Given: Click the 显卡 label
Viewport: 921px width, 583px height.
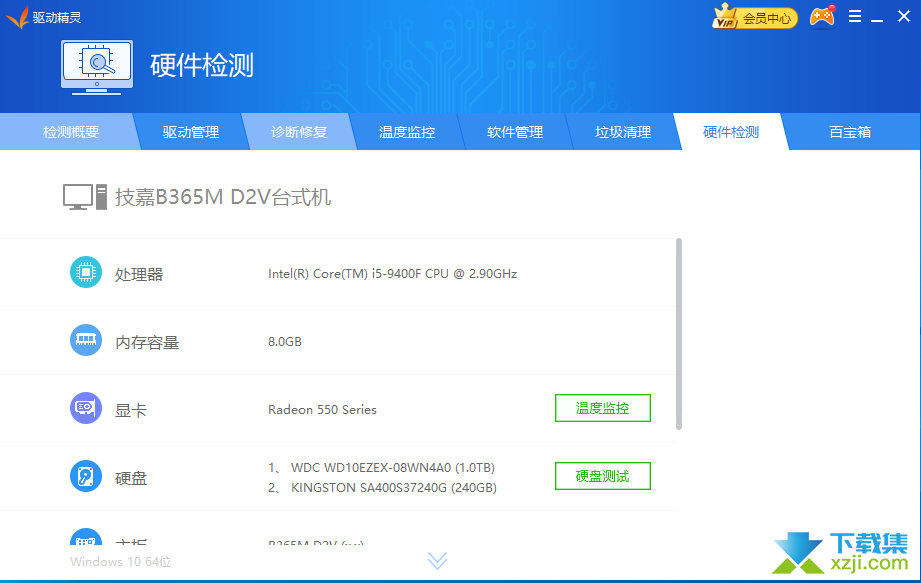Looking at the screenshot, I should pyautogui.click(x=130, y=410).
